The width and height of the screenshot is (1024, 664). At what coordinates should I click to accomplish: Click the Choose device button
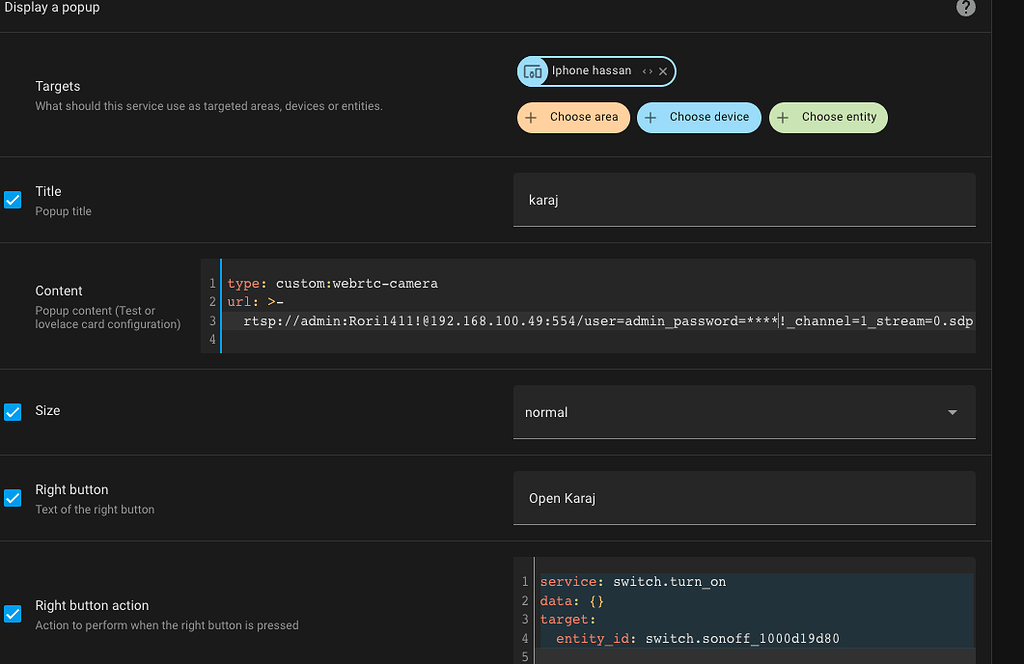point(698,117)
